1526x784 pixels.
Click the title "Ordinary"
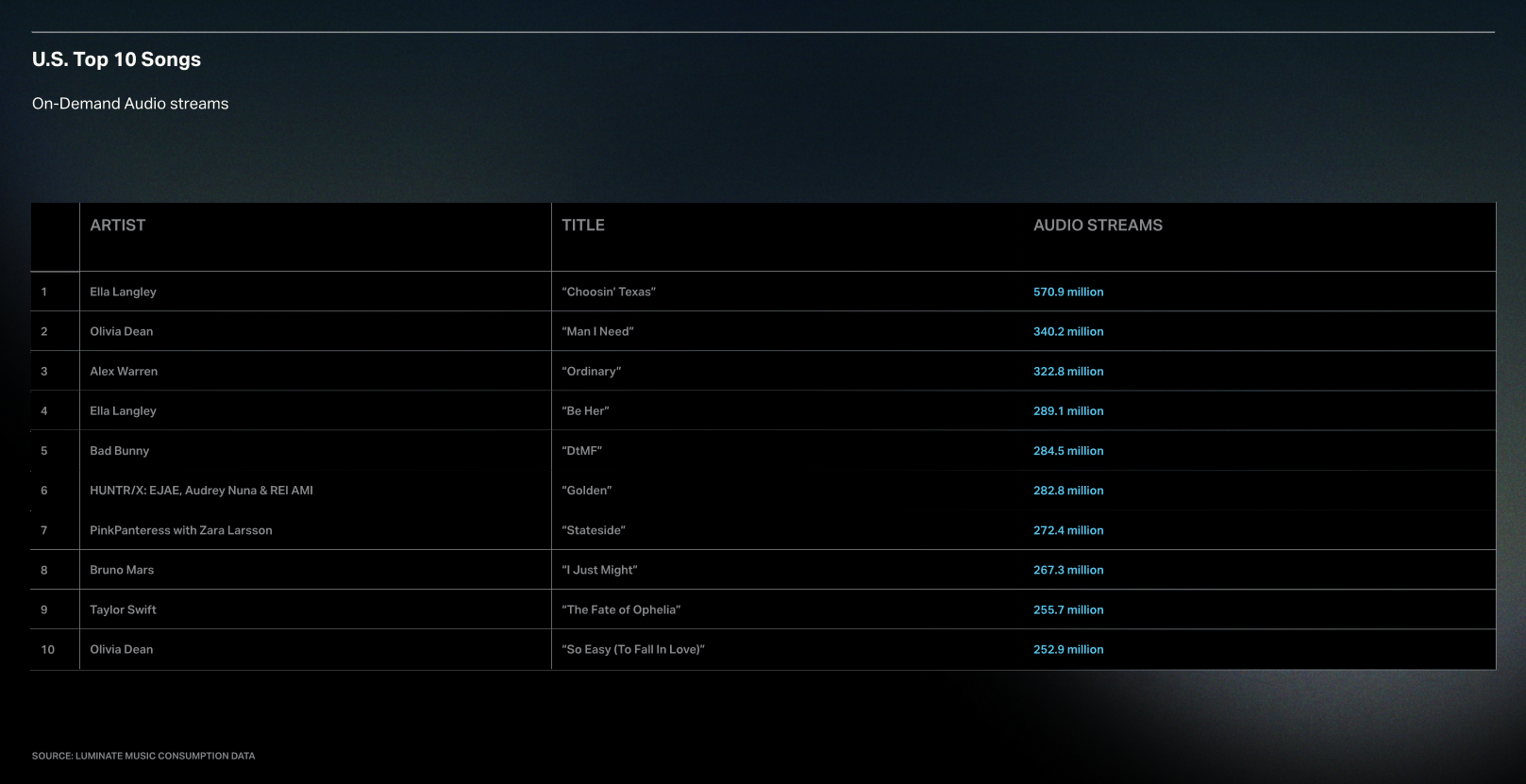(x=592, y=371)
